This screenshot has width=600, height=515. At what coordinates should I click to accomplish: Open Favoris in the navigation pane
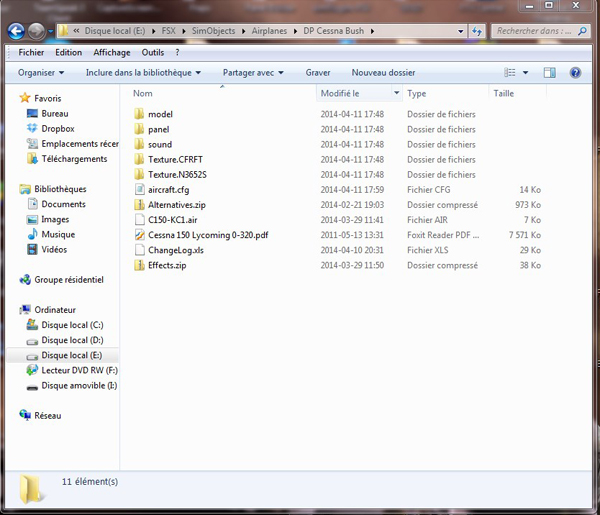click(x=47, y=98)
